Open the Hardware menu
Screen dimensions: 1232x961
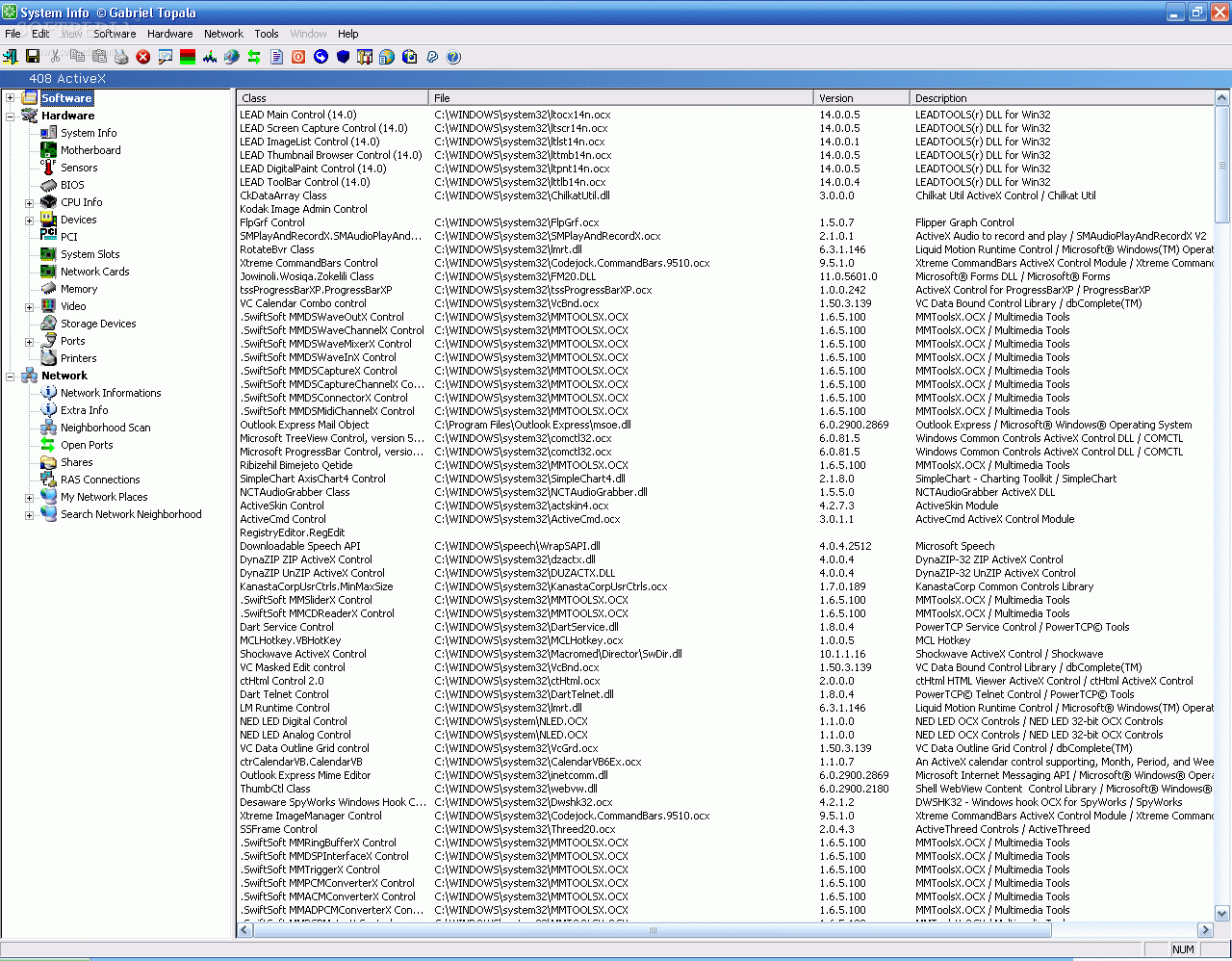click(170, 34)
